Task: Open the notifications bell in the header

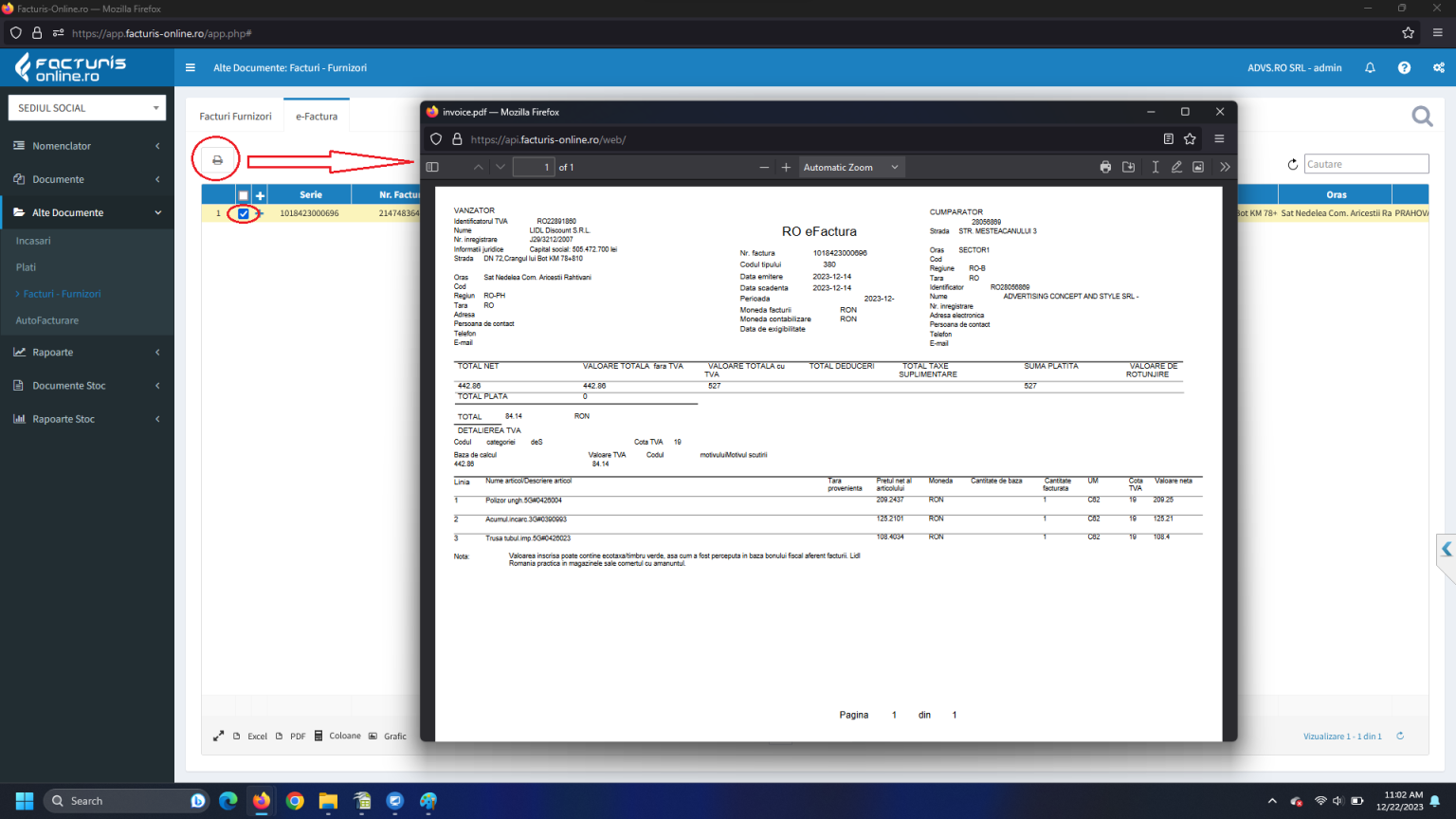Action: (1370, 68)
